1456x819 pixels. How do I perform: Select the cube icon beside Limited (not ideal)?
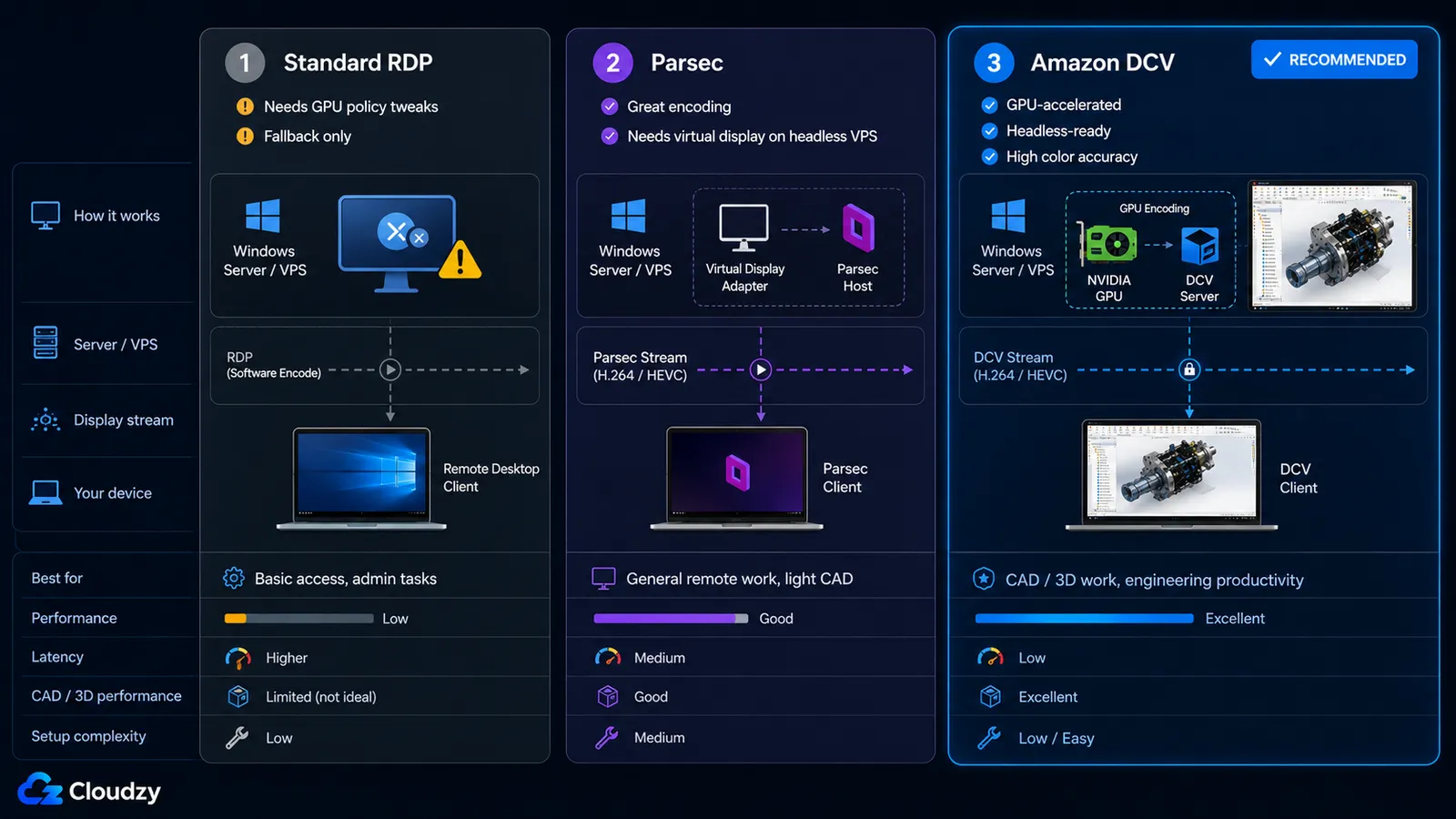tap(238, 696)
